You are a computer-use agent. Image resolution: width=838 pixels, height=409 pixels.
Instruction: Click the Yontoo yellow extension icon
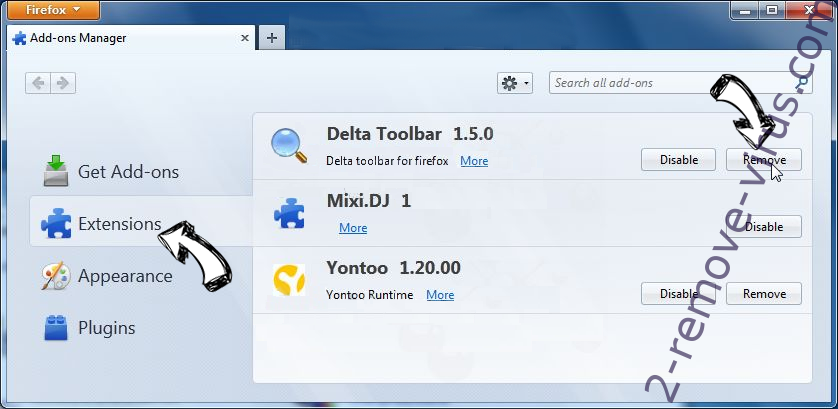point(291,281)
